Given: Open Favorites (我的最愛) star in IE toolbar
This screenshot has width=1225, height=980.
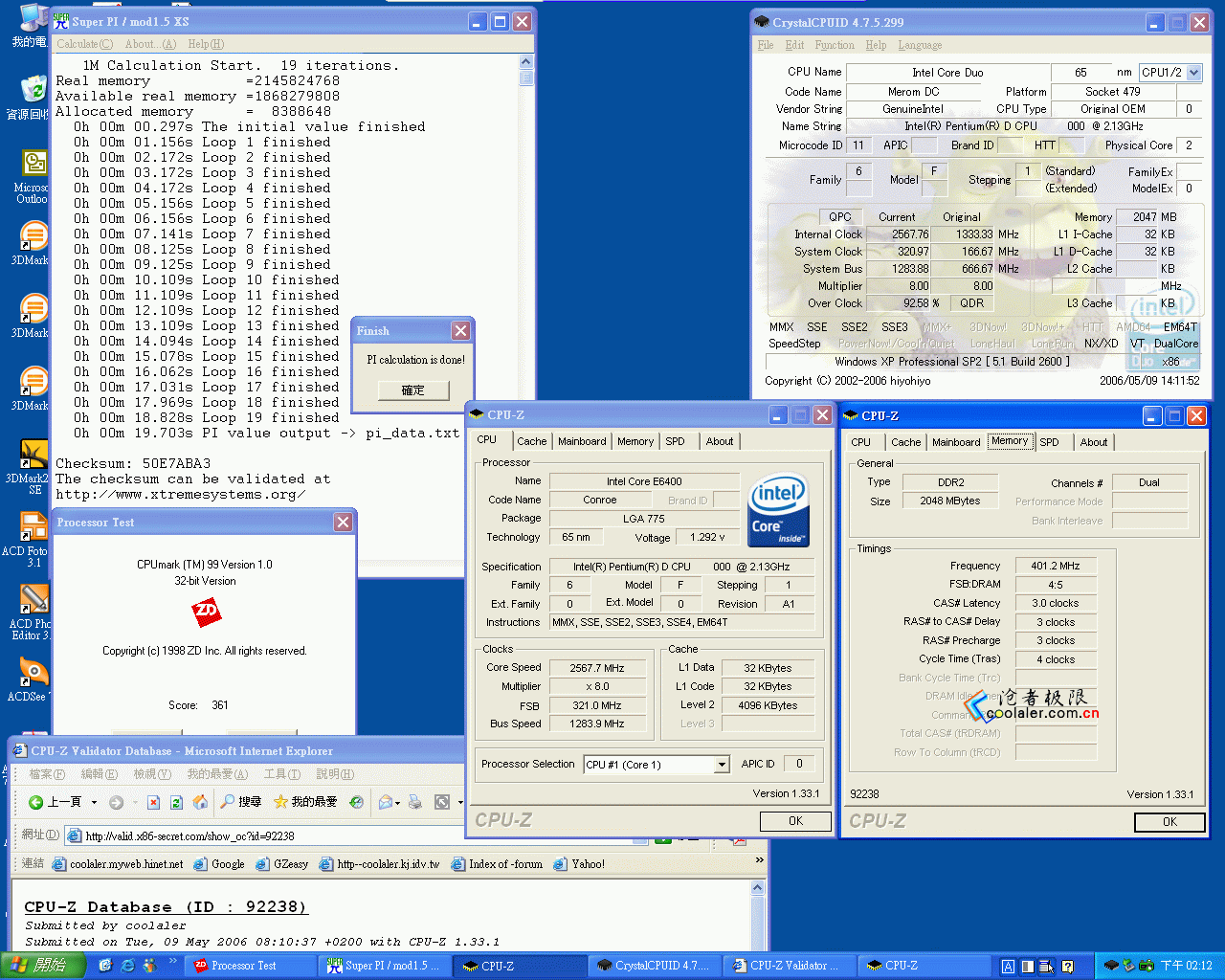Looking at the screenshot, I should click(x=305, y=802).
